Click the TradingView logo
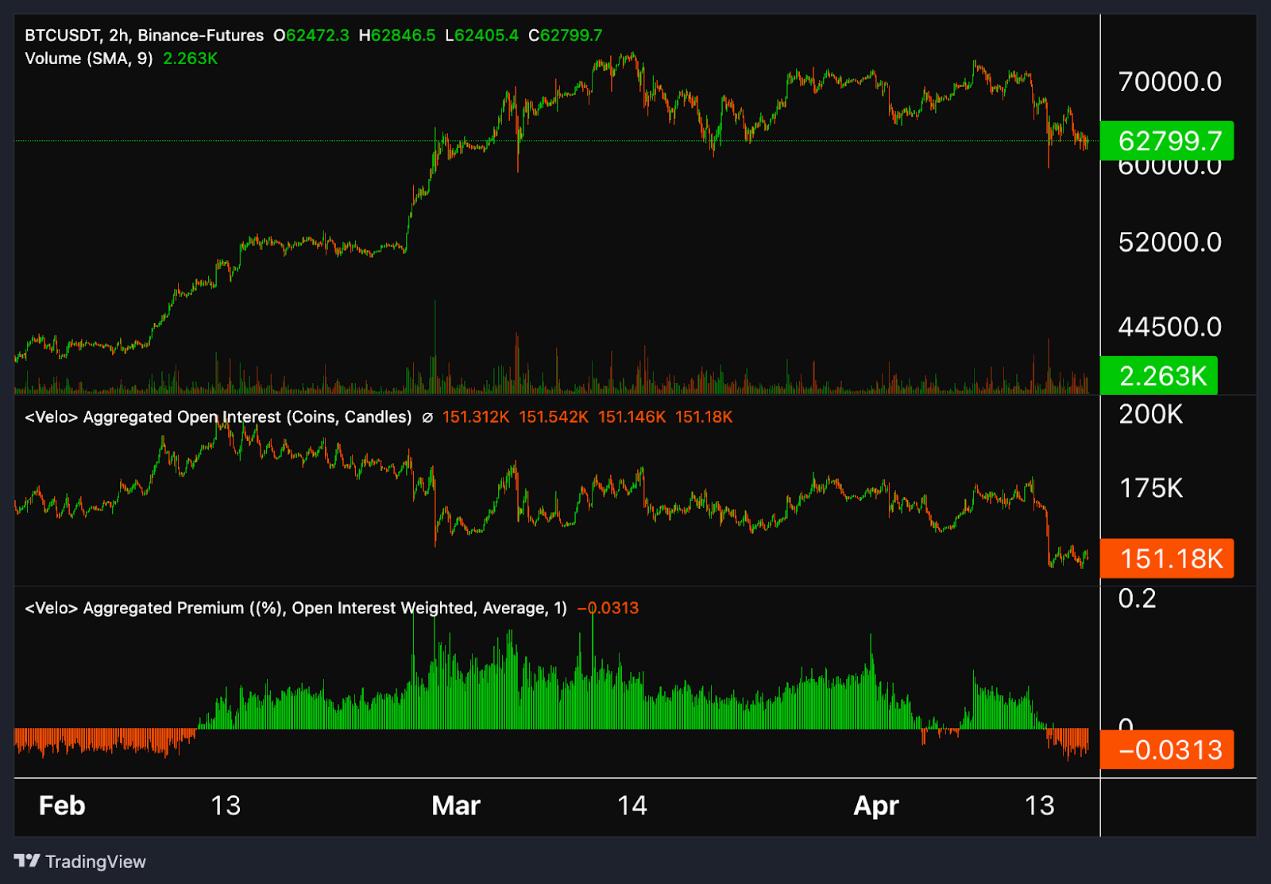Image resolution: width=1271 pixels, height=884 pixels. (80, 861)
